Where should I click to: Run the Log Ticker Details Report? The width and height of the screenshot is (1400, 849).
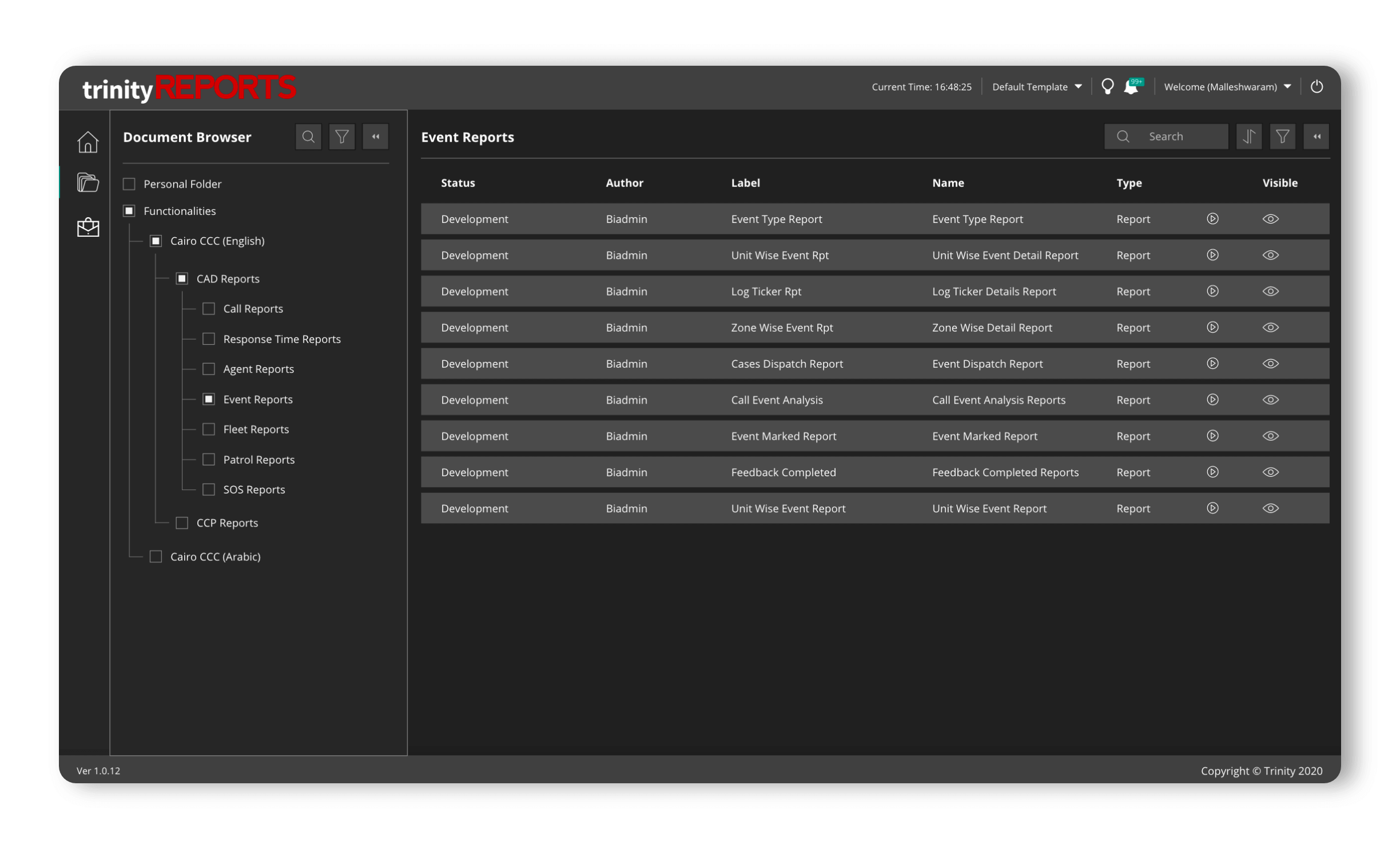pos(1212,291)
